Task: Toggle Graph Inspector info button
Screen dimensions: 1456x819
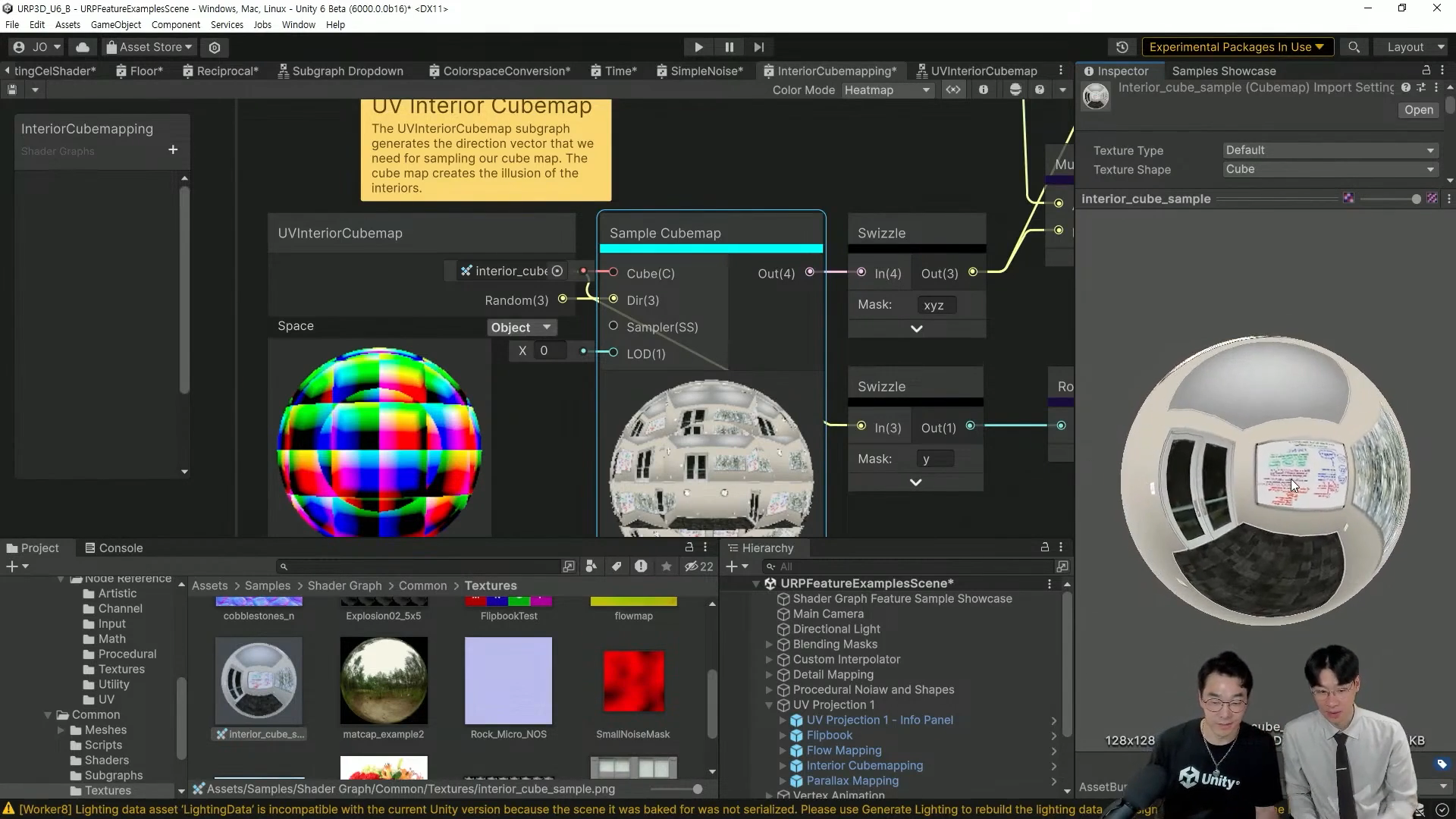Action: coord(984,89)
